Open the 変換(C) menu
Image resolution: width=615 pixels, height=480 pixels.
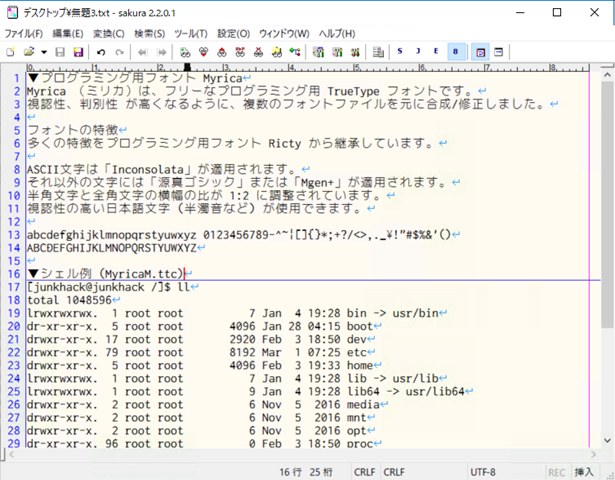tap(109, 34)
